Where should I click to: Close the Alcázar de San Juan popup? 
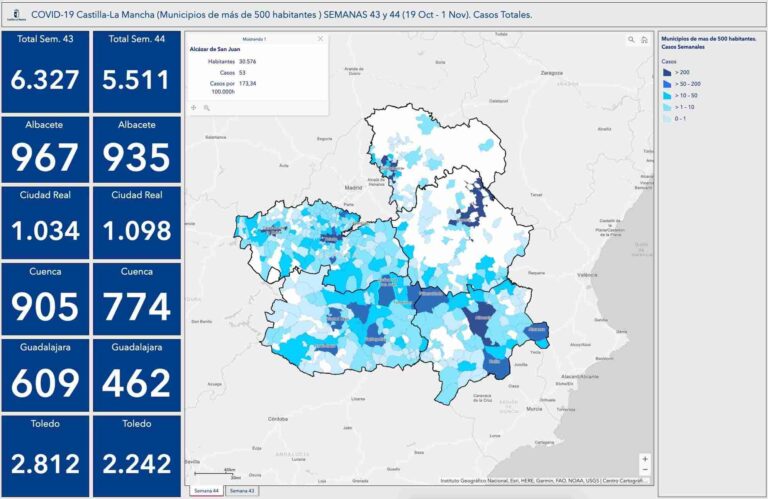pos(320,38)
